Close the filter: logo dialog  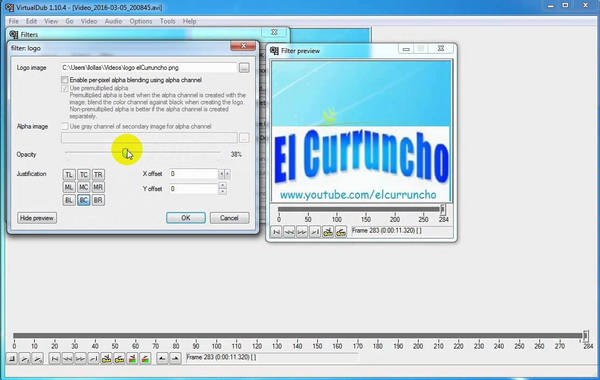coord(243,46)
